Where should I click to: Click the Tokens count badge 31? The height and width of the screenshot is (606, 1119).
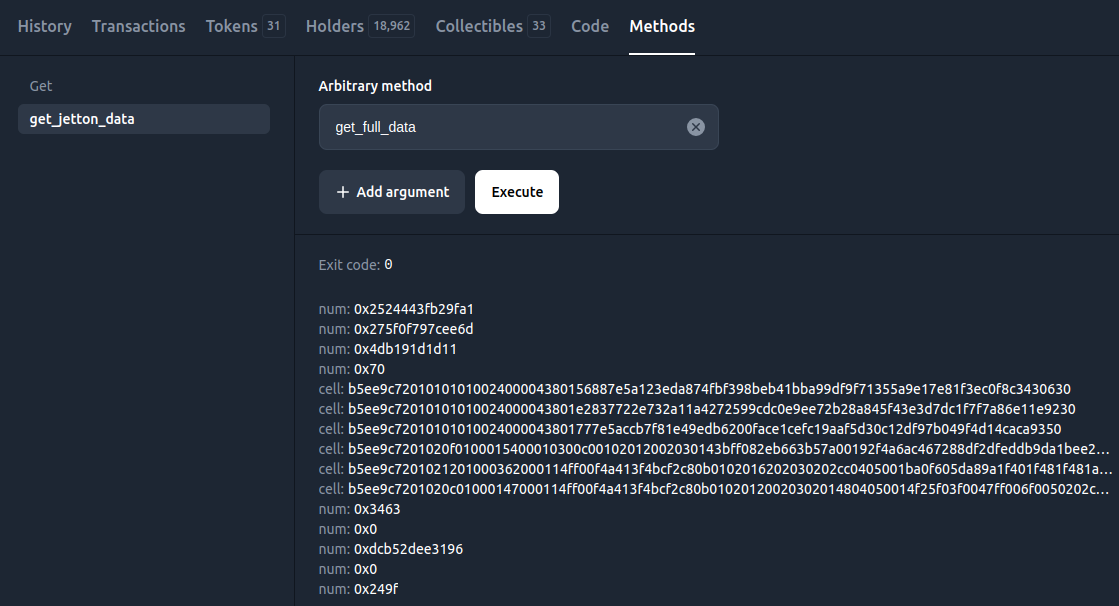pyautogui.click(x=273, y=26)
